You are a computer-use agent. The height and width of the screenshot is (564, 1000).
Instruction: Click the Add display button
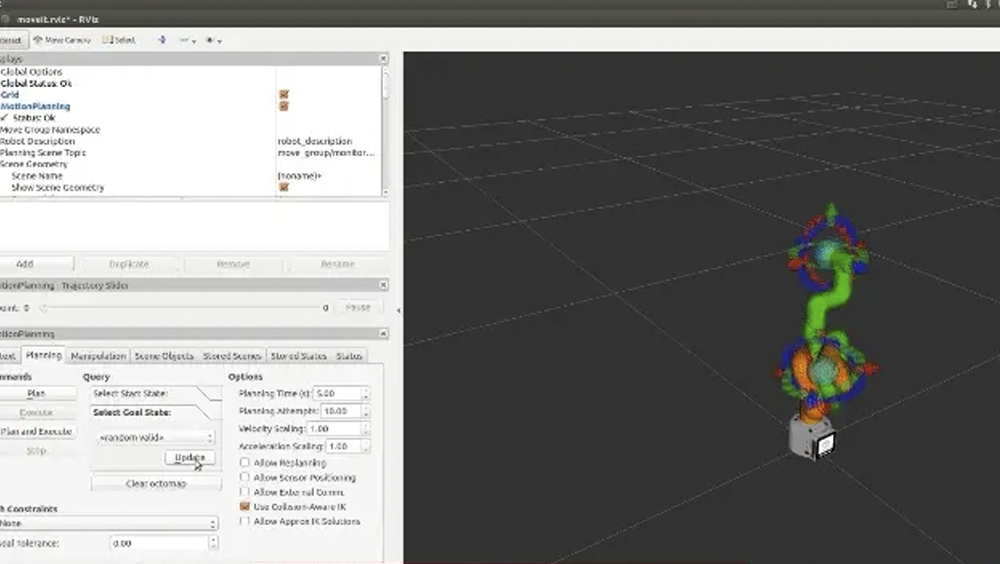(x=36, y=263)
